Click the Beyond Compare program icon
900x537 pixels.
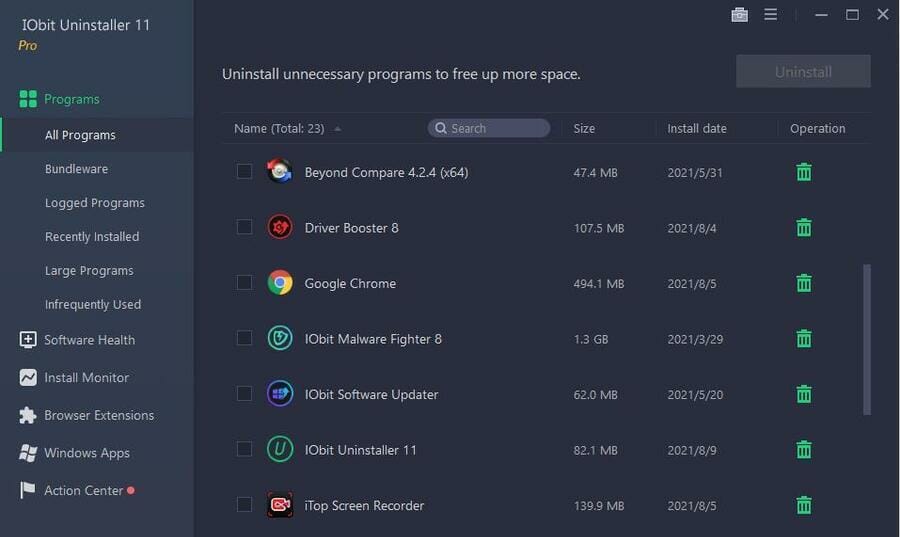[280, 171]
